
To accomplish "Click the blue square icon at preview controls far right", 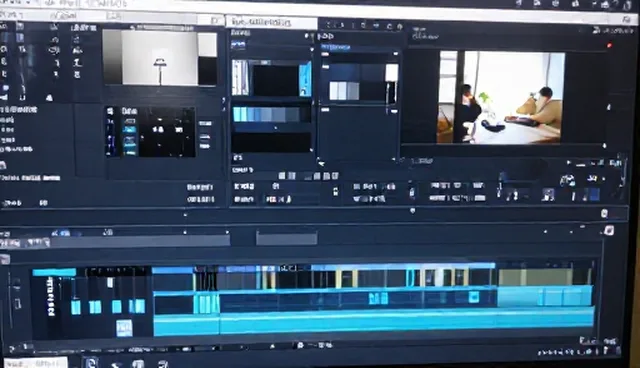I will 595,195.
